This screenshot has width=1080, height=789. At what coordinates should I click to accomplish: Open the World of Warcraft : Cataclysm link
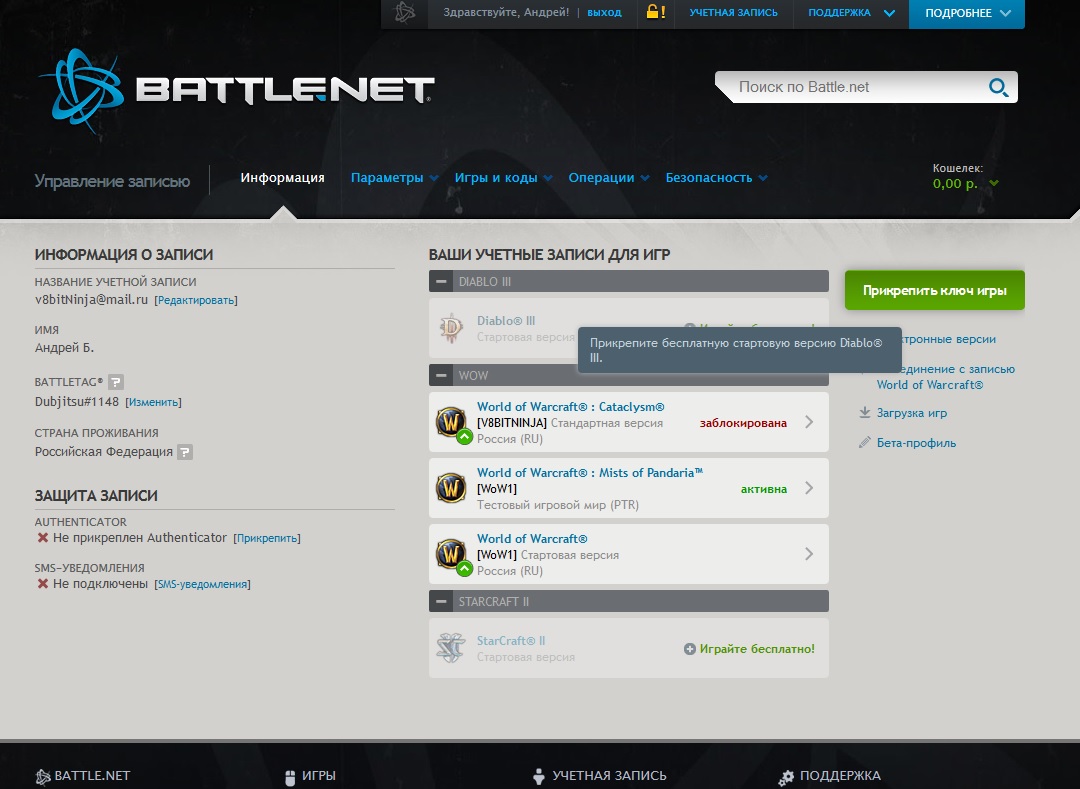click(571, 407)
